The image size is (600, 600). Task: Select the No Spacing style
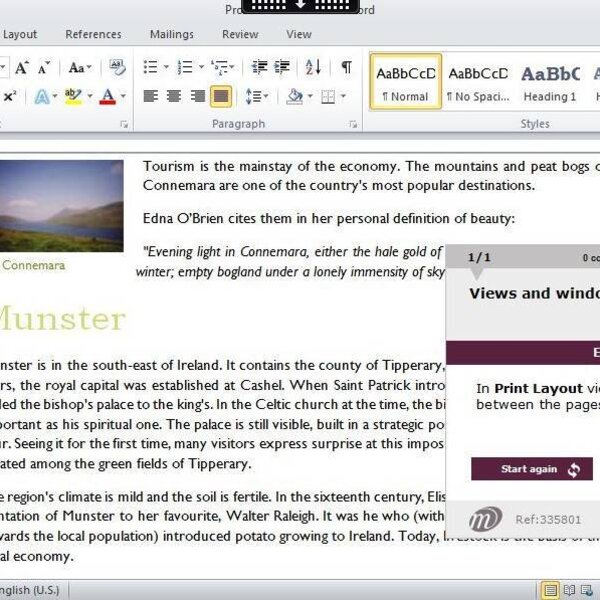[478, 82]
